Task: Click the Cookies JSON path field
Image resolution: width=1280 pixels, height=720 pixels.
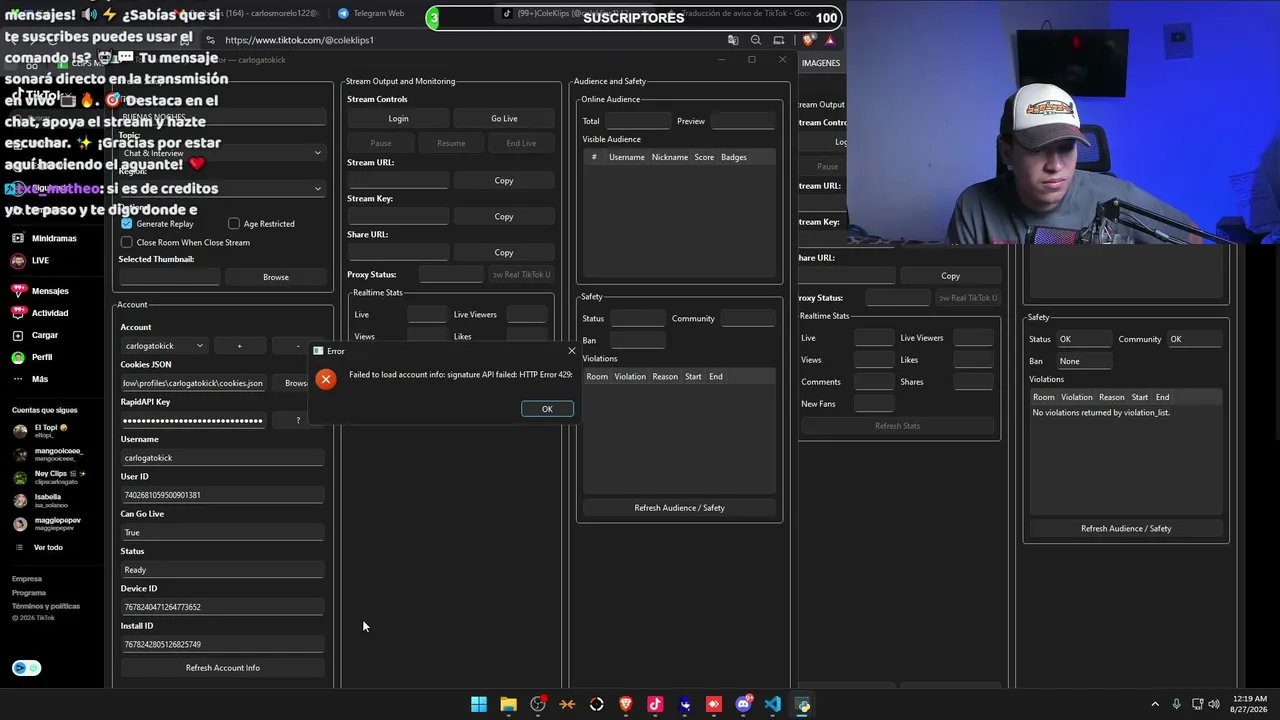Action: [x=193, y=383]
